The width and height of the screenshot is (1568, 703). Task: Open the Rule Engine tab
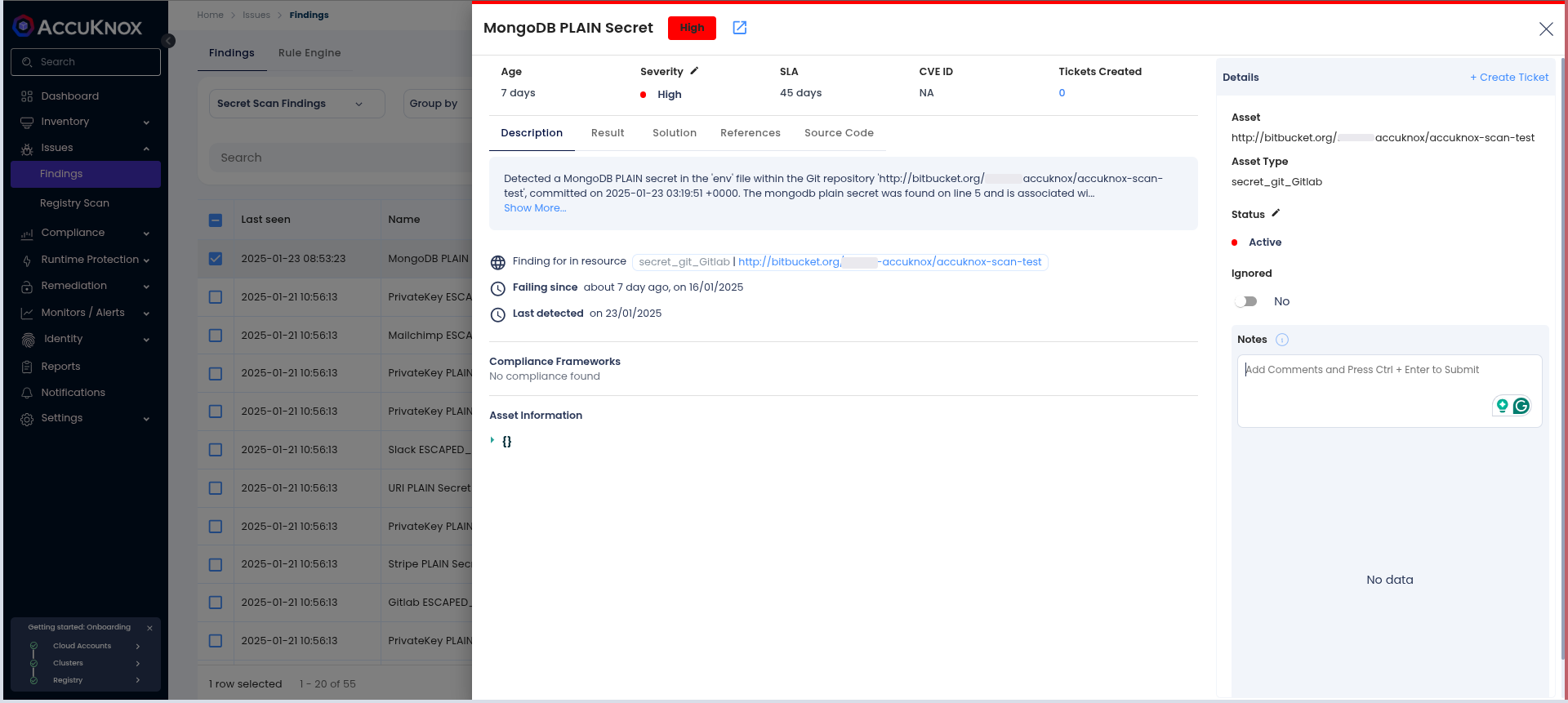click(310, 53)
